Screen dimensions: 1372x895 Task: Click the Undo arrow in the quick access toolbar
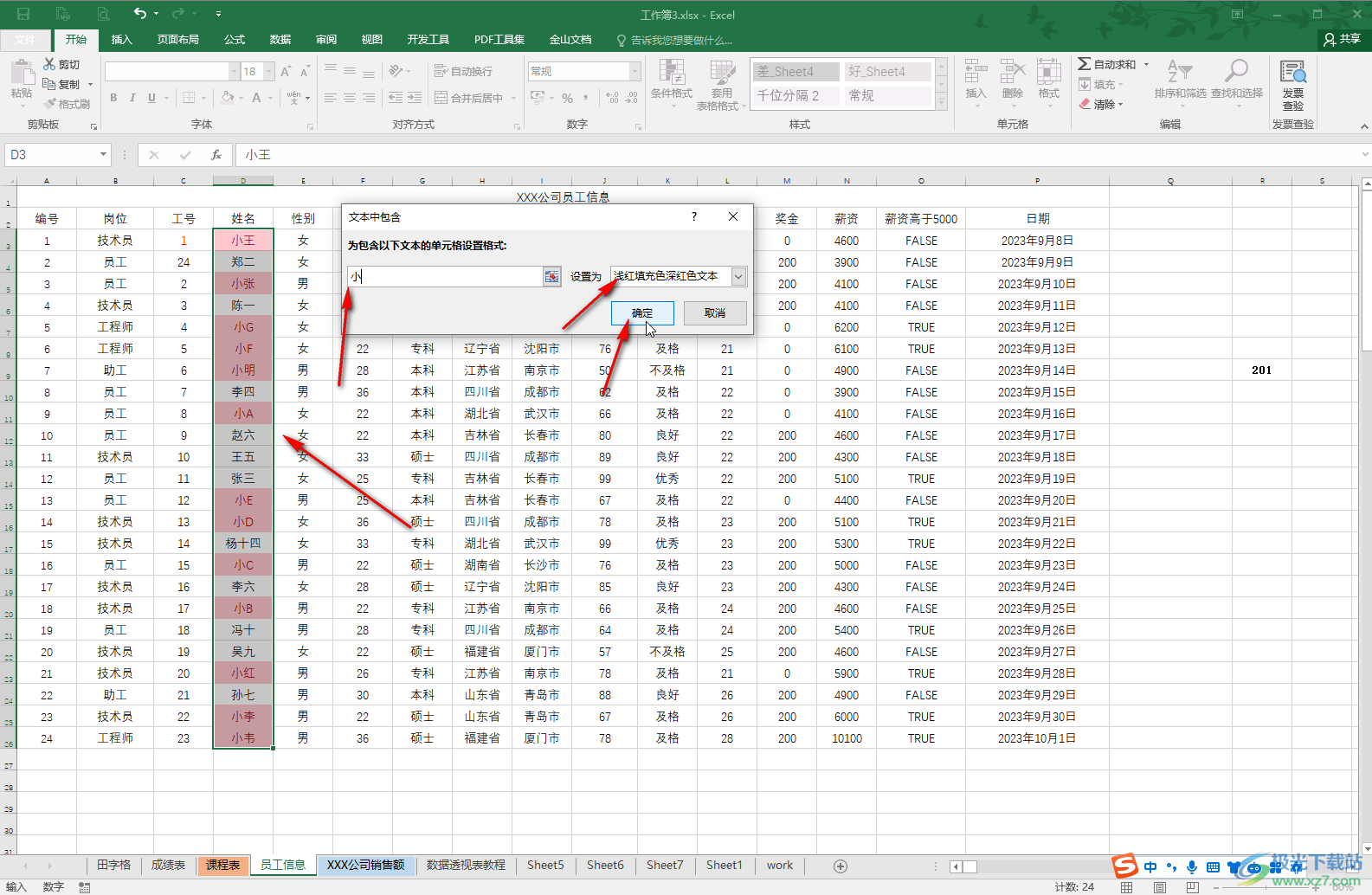pos(140,14)
